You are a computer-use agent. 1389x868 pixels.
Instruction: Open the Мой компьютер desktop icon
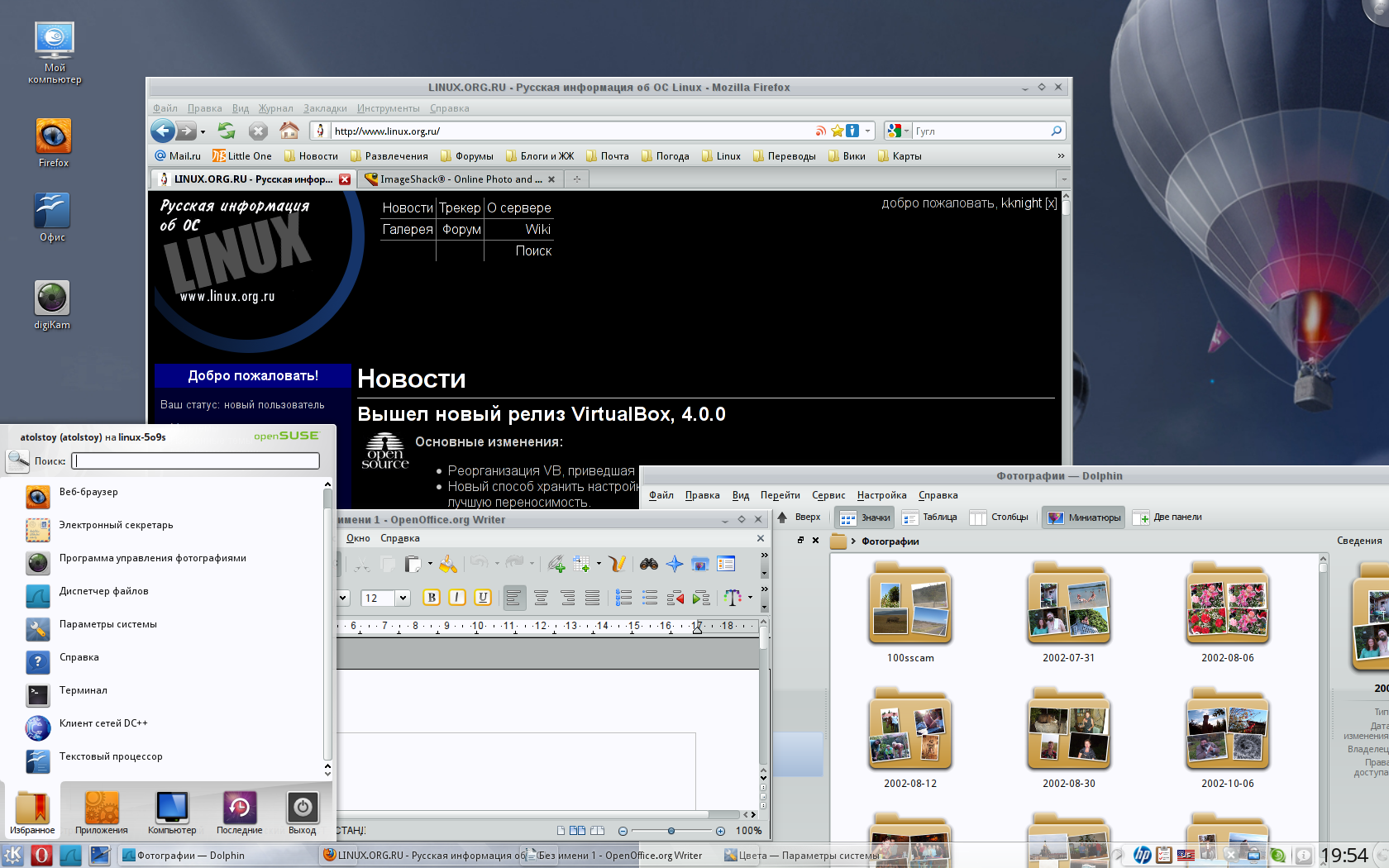55,53
